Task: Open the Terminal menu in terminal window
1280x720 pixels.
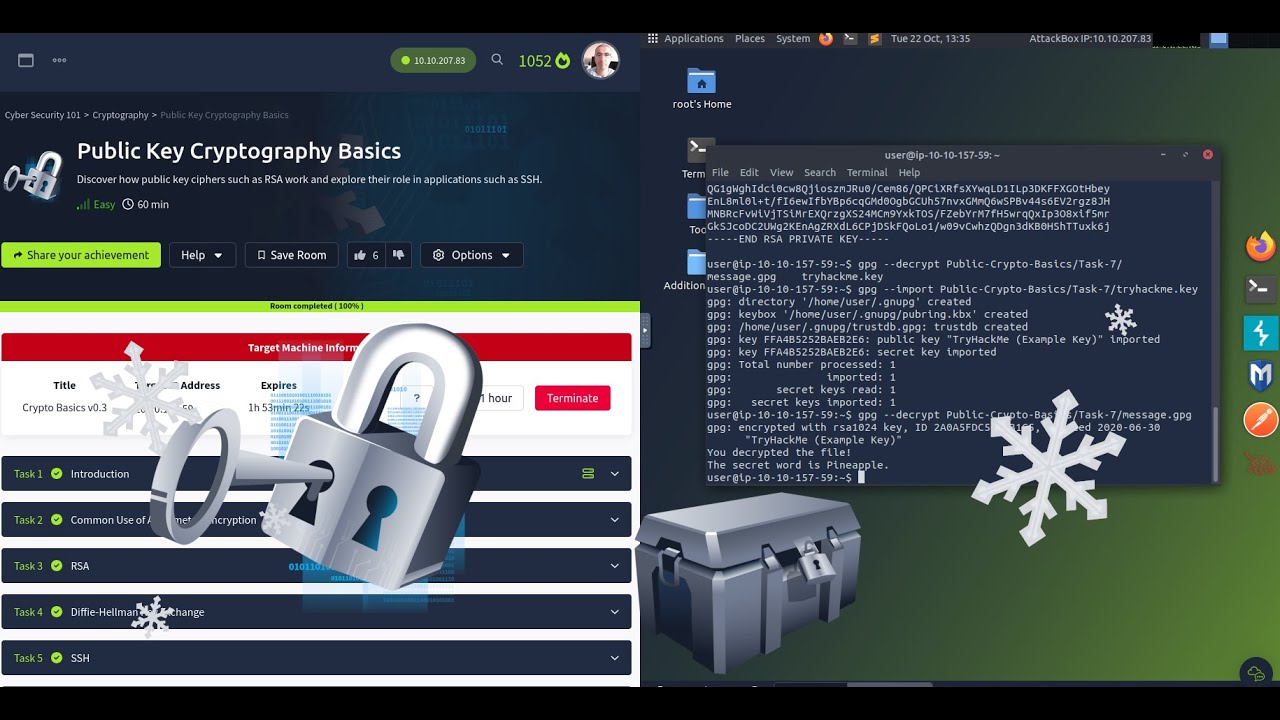Action: (867, 173)
